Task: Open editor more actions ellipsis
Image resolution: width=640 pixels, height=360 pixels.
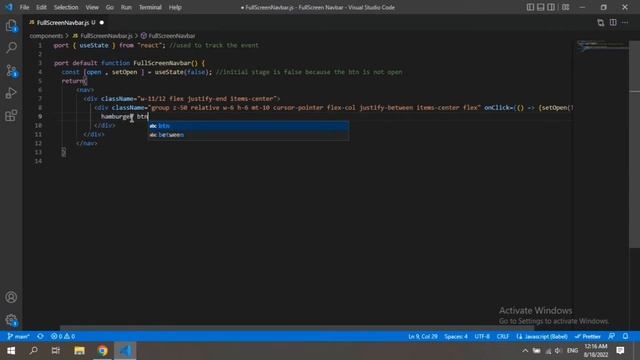Action: (625, 23)
